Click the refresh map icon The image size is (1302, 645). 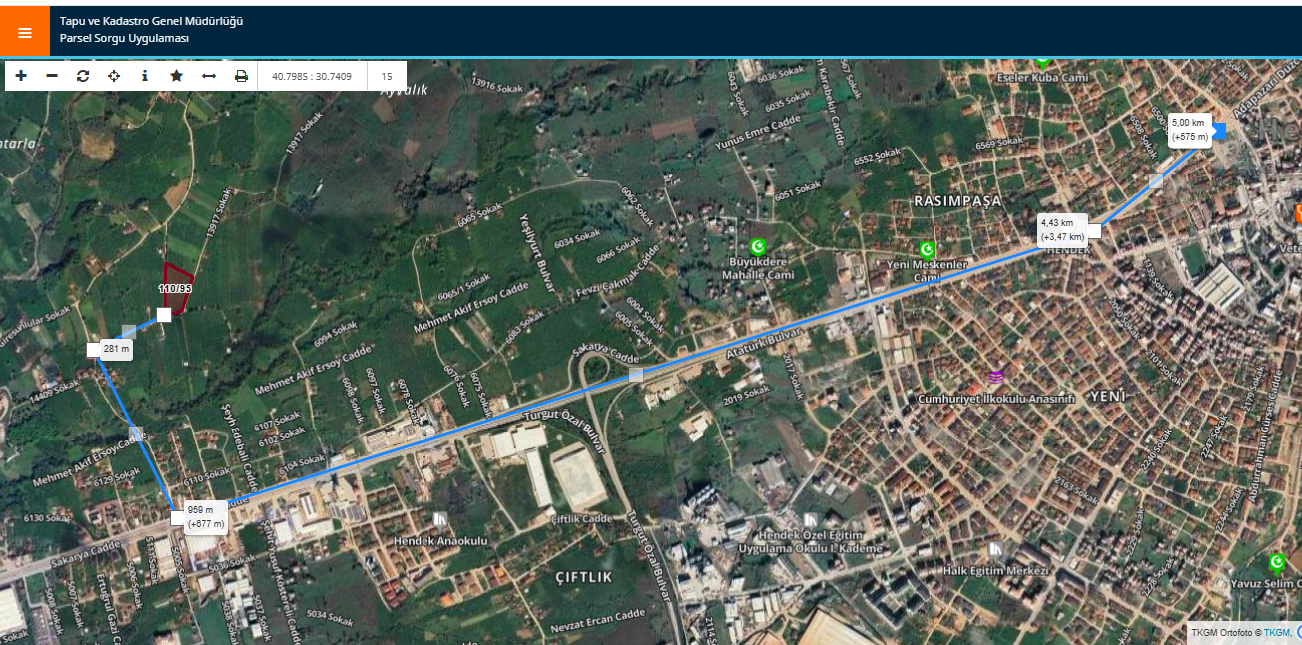pyautogui.click(x=83, y=76)
